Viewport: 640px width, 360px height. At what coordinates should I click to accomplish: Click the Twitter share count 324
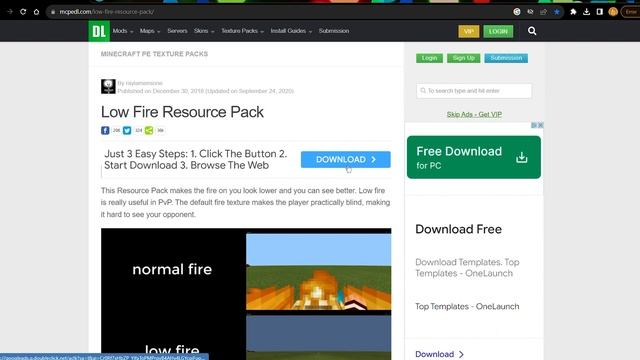click(x=138, y=131)
